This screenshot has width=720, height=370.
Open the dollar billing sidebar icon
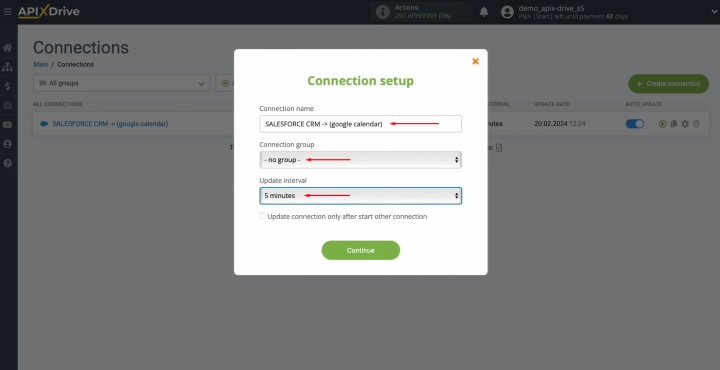coord(7,86)
